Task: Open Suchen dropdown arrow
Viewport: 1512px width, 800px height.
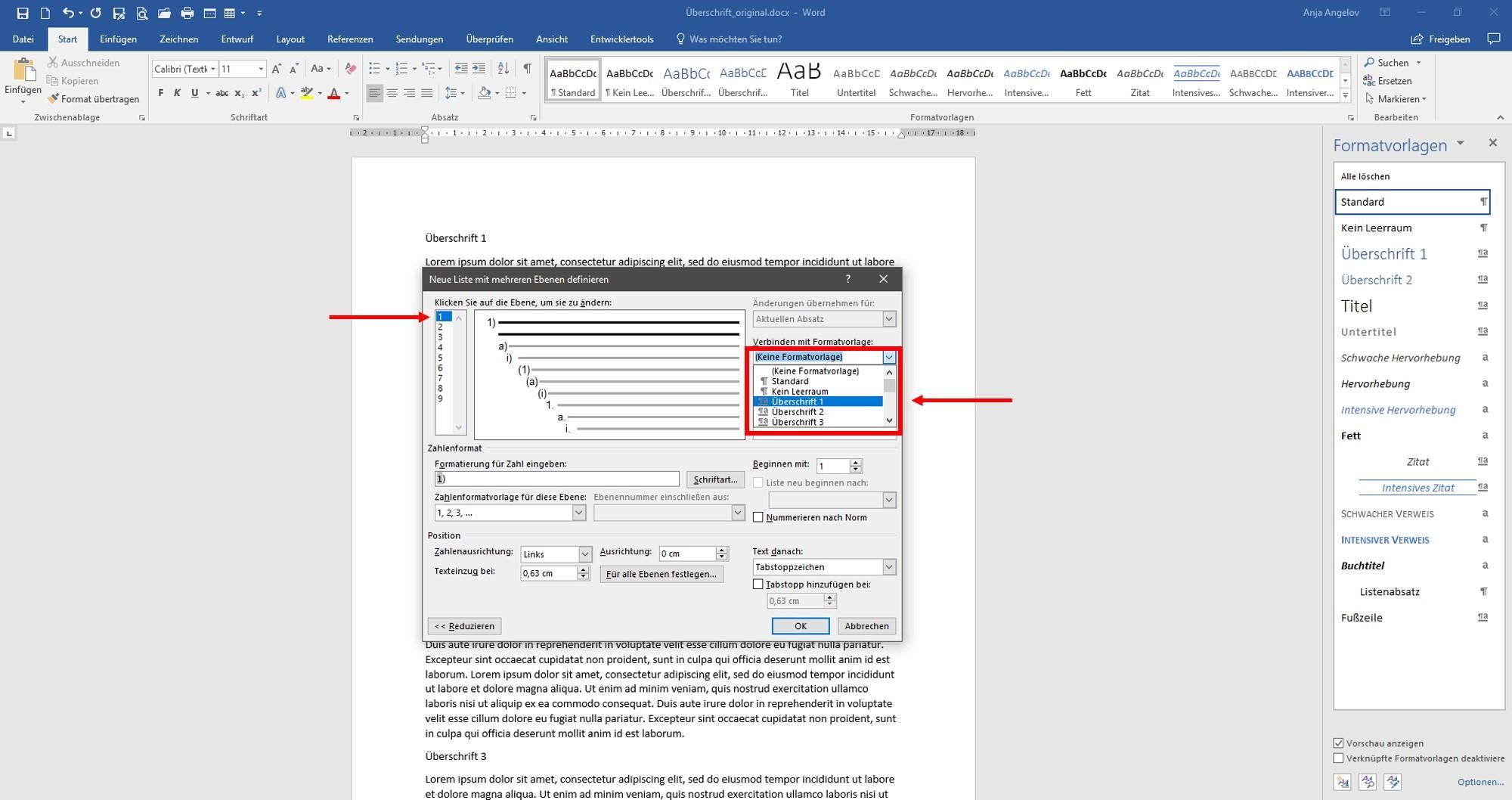Action: (x=1418, y=63)
